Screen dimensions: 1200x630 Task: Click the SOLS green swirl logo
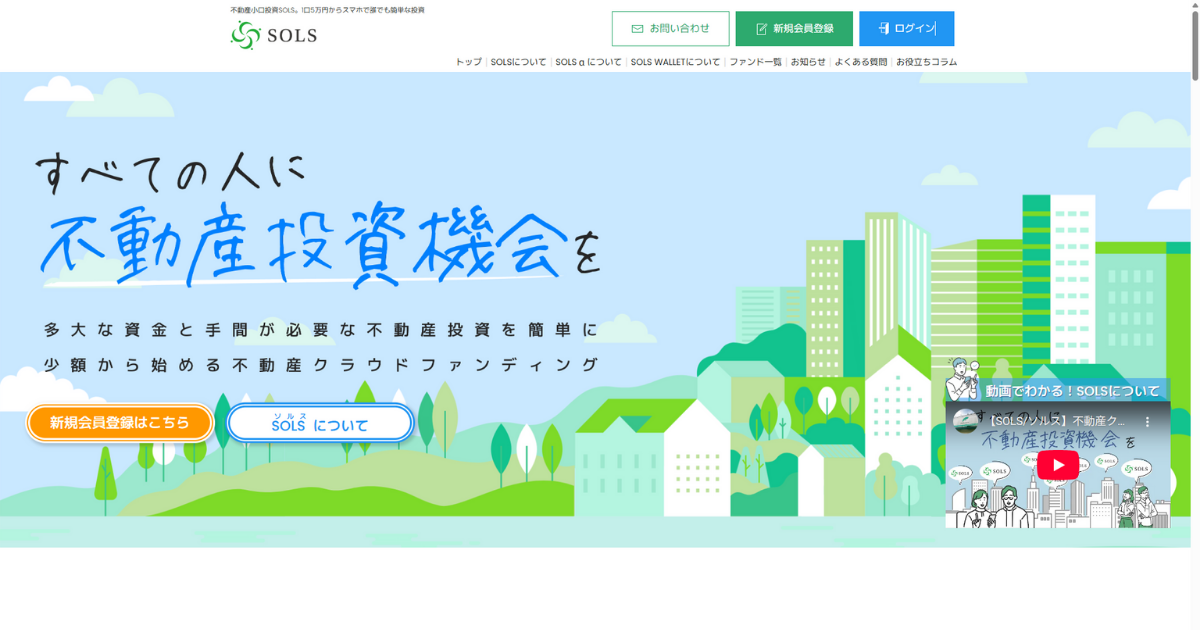(x=245, y=35)
